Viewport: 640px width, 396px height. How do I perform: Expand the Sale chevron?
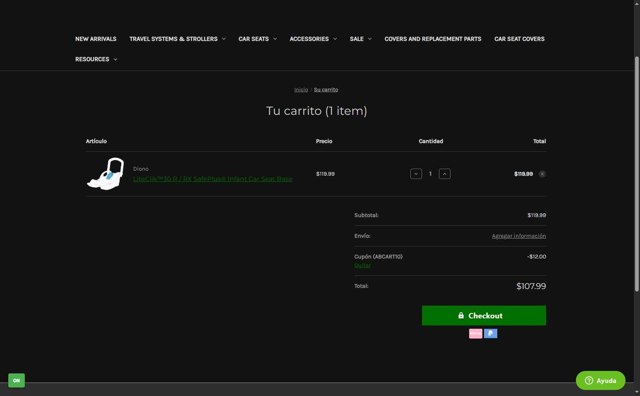(x=370, y=39)
